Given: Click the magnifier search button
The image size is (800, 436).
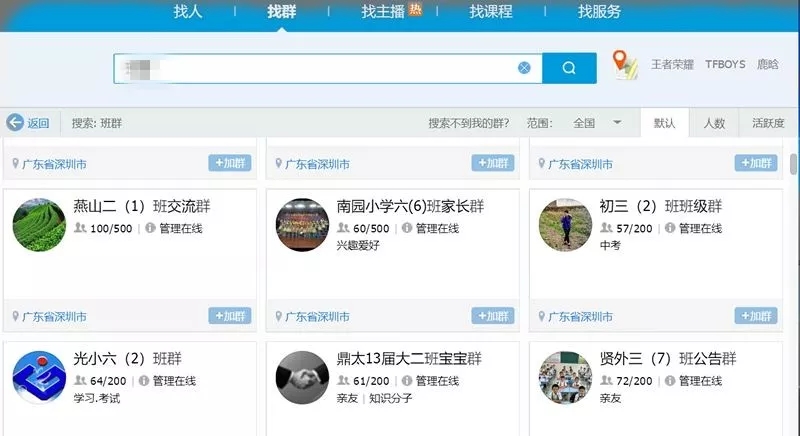Looking at the screenshot, I should pyautogui.click(x=569, y=68).
